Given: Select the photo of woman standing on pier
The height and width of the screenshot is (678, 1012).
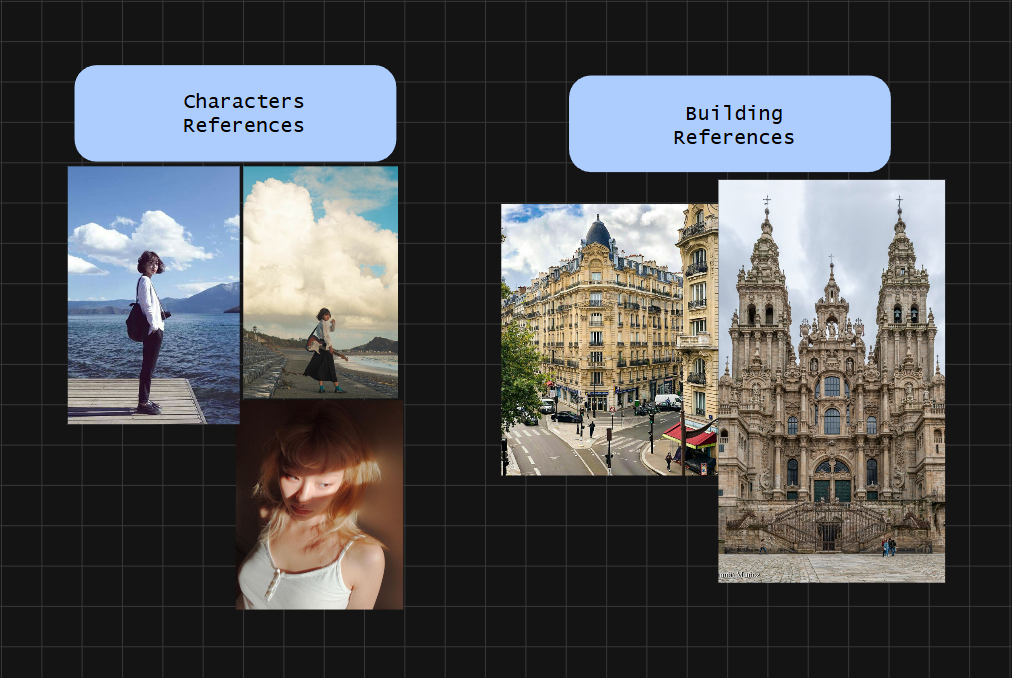Looking at the screenshot, I should click(153, 295).
